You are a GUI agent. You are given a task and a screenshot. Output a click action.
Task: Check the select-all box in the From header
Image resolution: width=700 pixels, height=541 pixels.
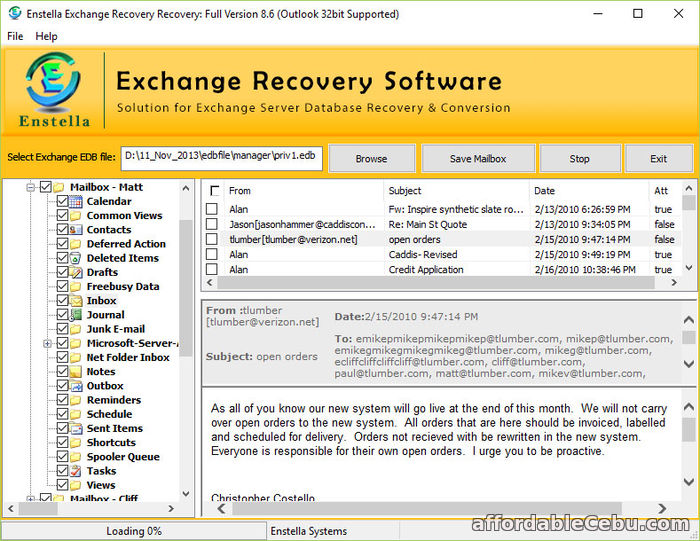point(215,191)
